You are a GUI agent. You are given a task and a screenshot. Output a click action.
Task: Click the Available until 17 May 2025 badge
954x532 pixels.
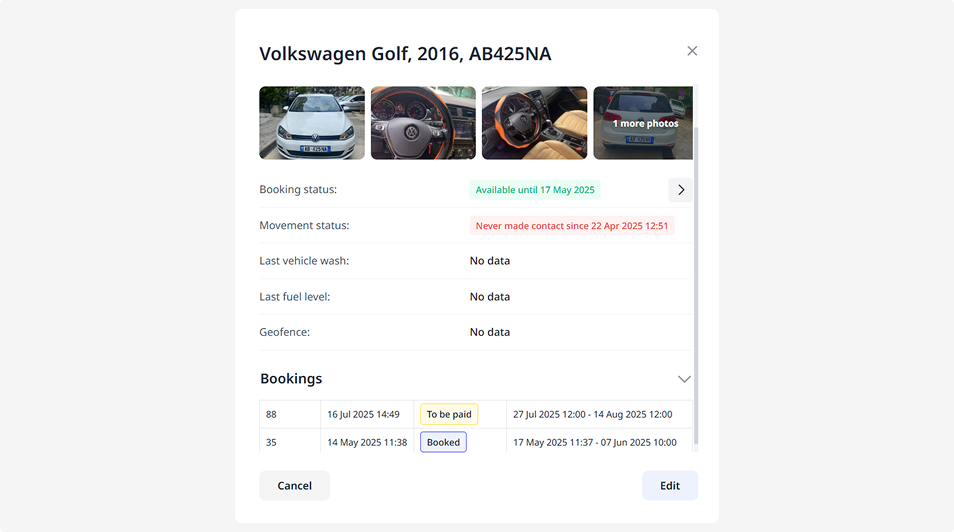click(x=535, y=190)
